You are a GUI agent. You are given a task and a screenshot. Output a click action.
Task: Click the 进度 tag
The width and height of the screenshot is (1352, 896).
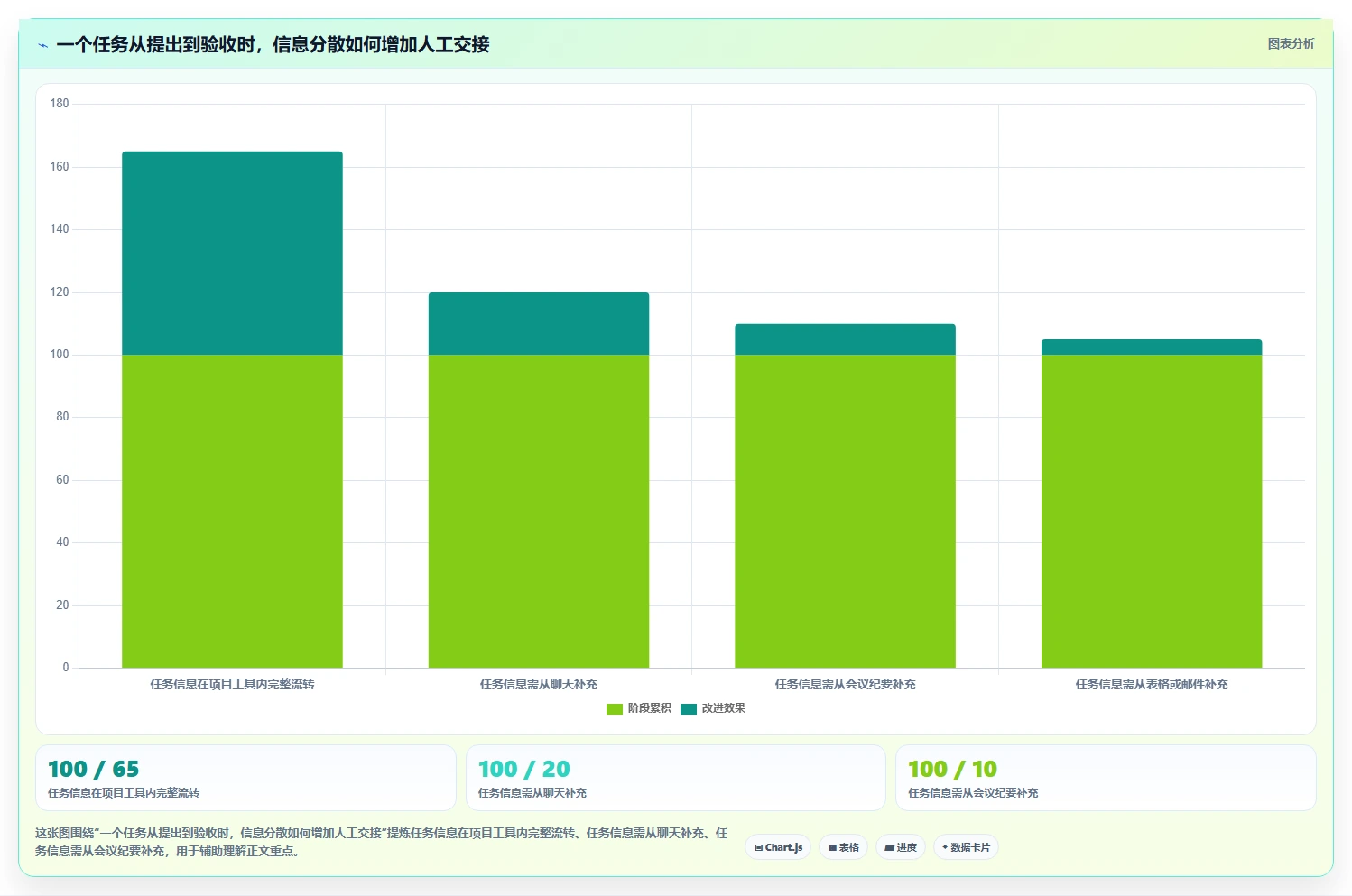coord(901,847)
